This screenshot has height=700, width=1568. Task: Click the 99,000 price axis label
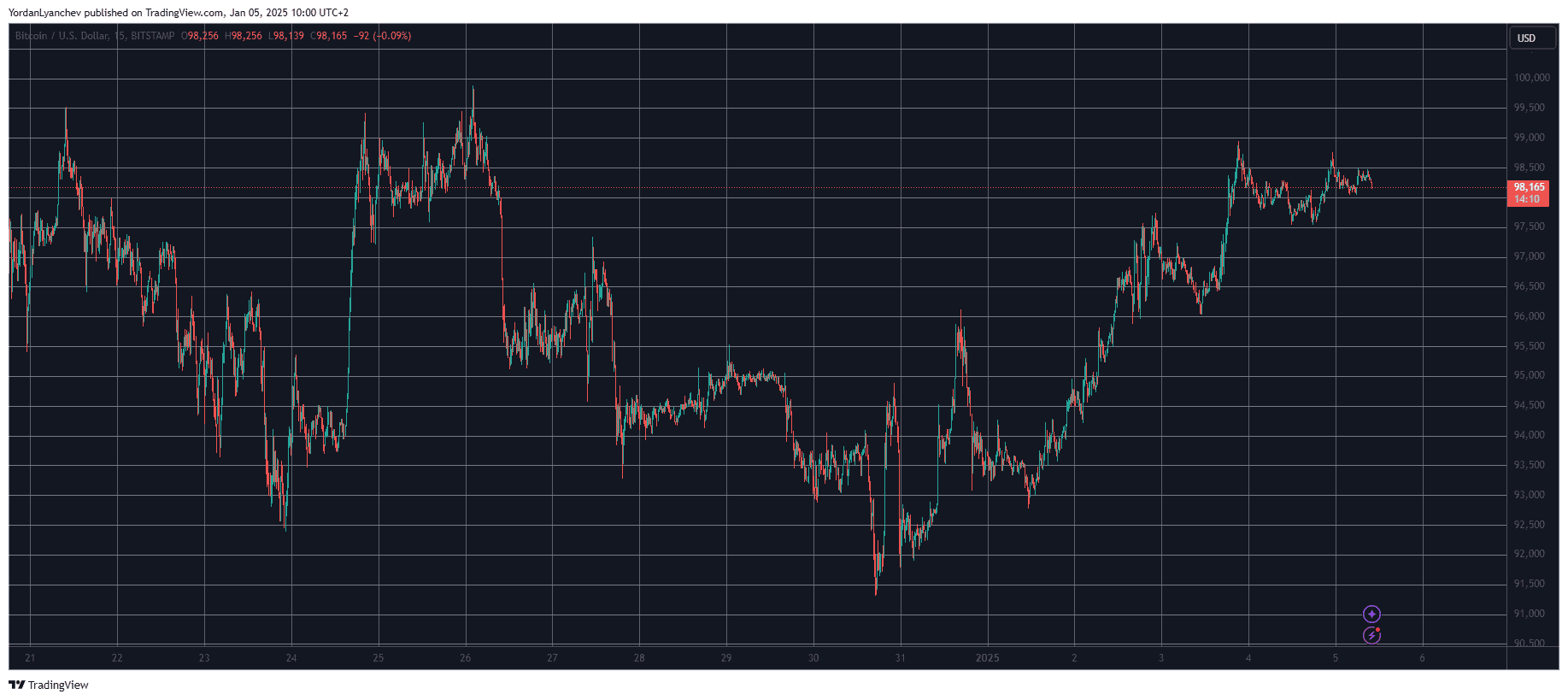pos(1529,138)
